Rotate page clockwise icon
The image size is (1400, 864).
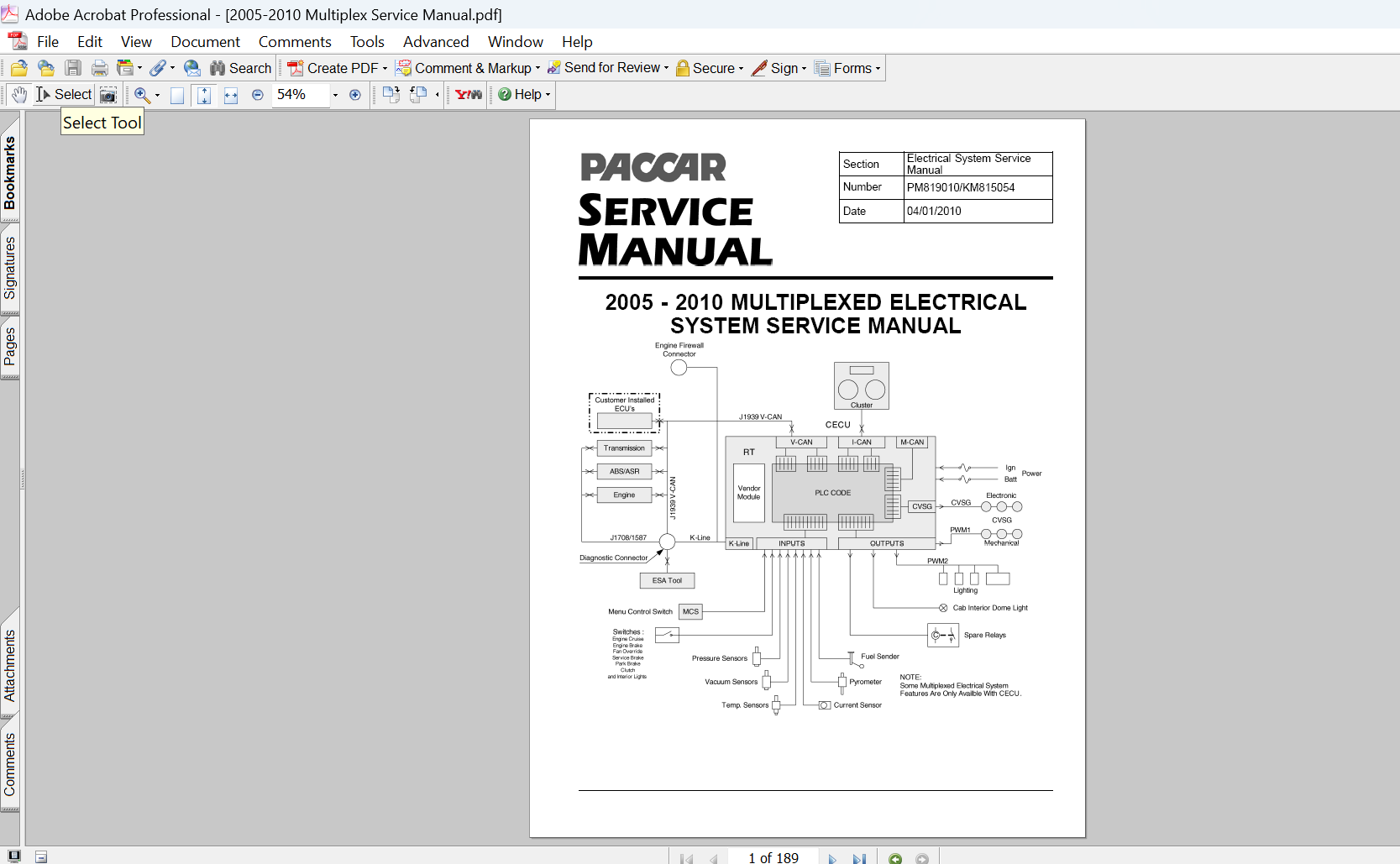click(391, 95)
